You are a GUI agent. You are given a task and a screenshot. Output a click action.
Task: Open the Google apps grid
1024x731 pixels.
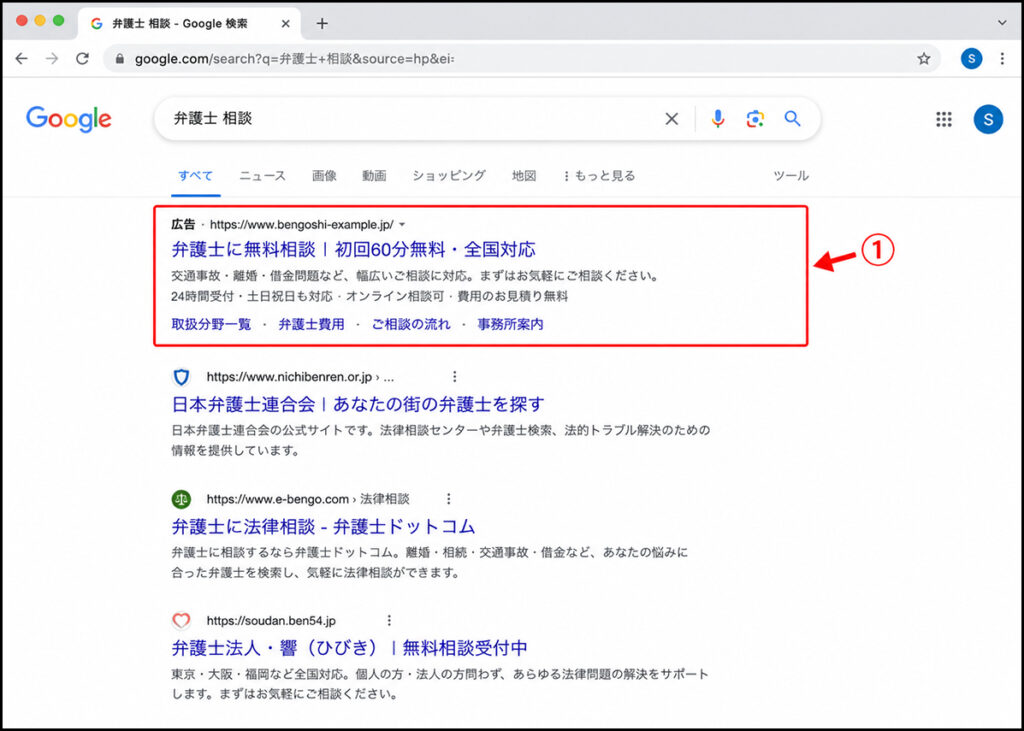click(944, 119)
